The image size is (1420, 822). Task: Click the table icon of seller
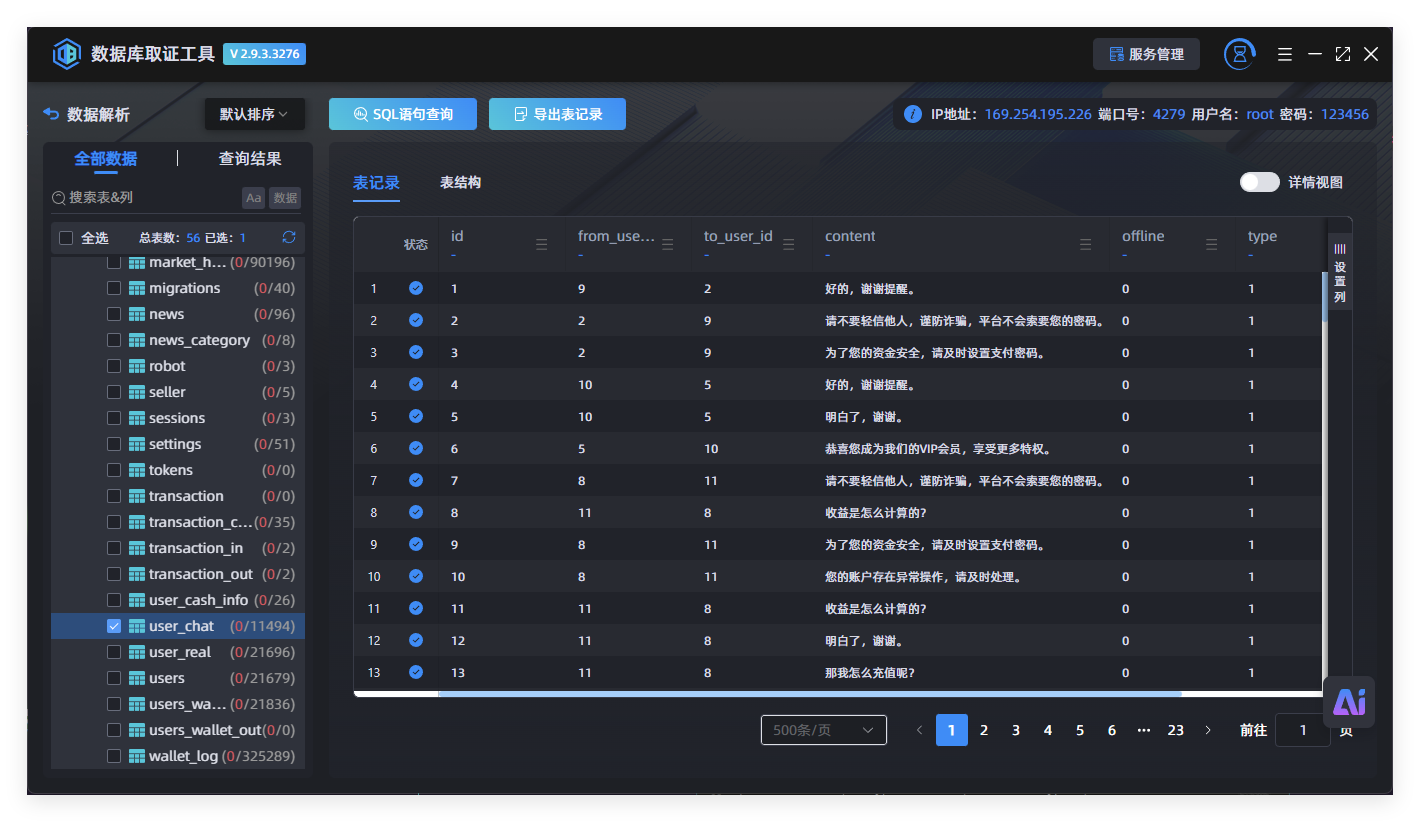tap(137, 392)
